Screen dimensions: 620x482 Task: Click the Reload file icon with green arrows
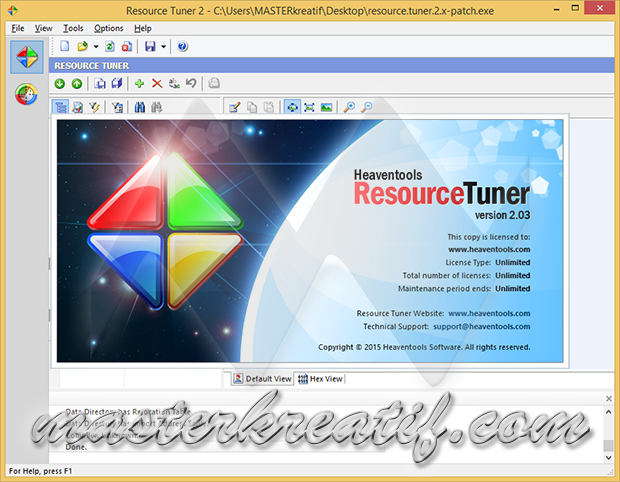110,46
